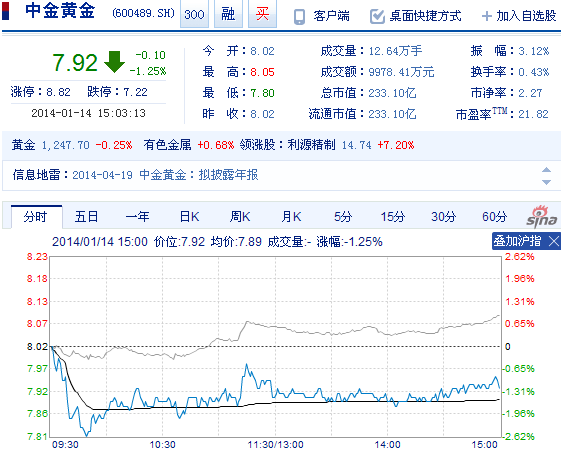Switch to the 一年 one-year tab
This screenshot has height=451, width=561.
pyautogui.click(x=137, y=217)
